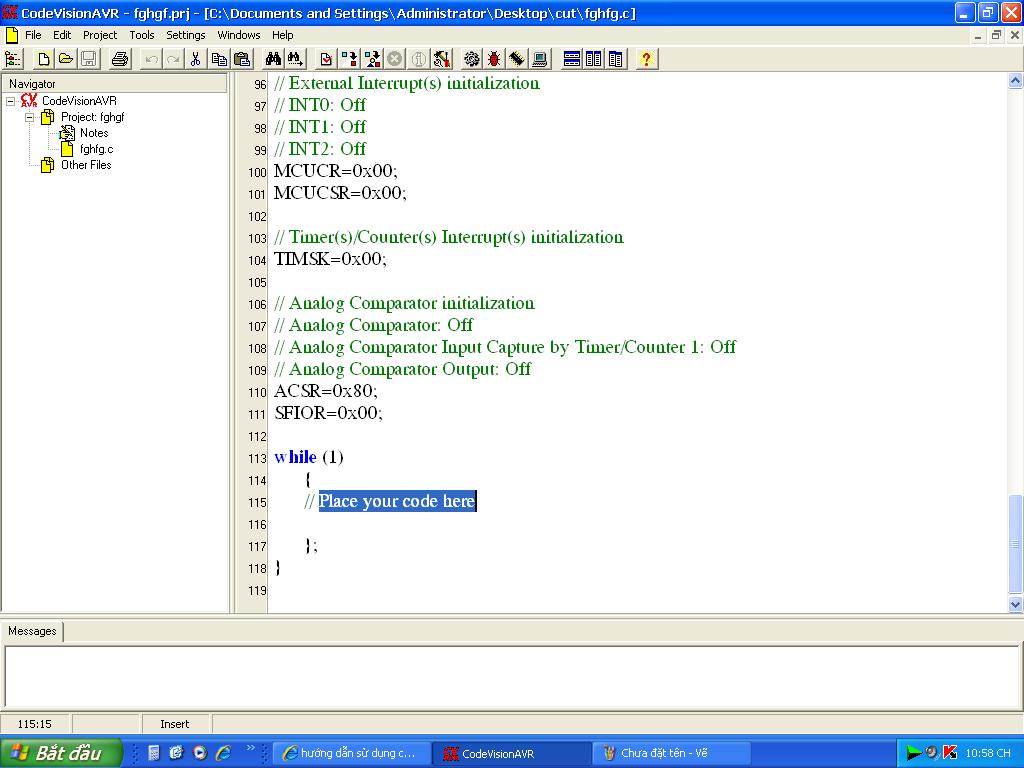Click the Help question mark icon

pyautogui.click(x=647, y=59)
